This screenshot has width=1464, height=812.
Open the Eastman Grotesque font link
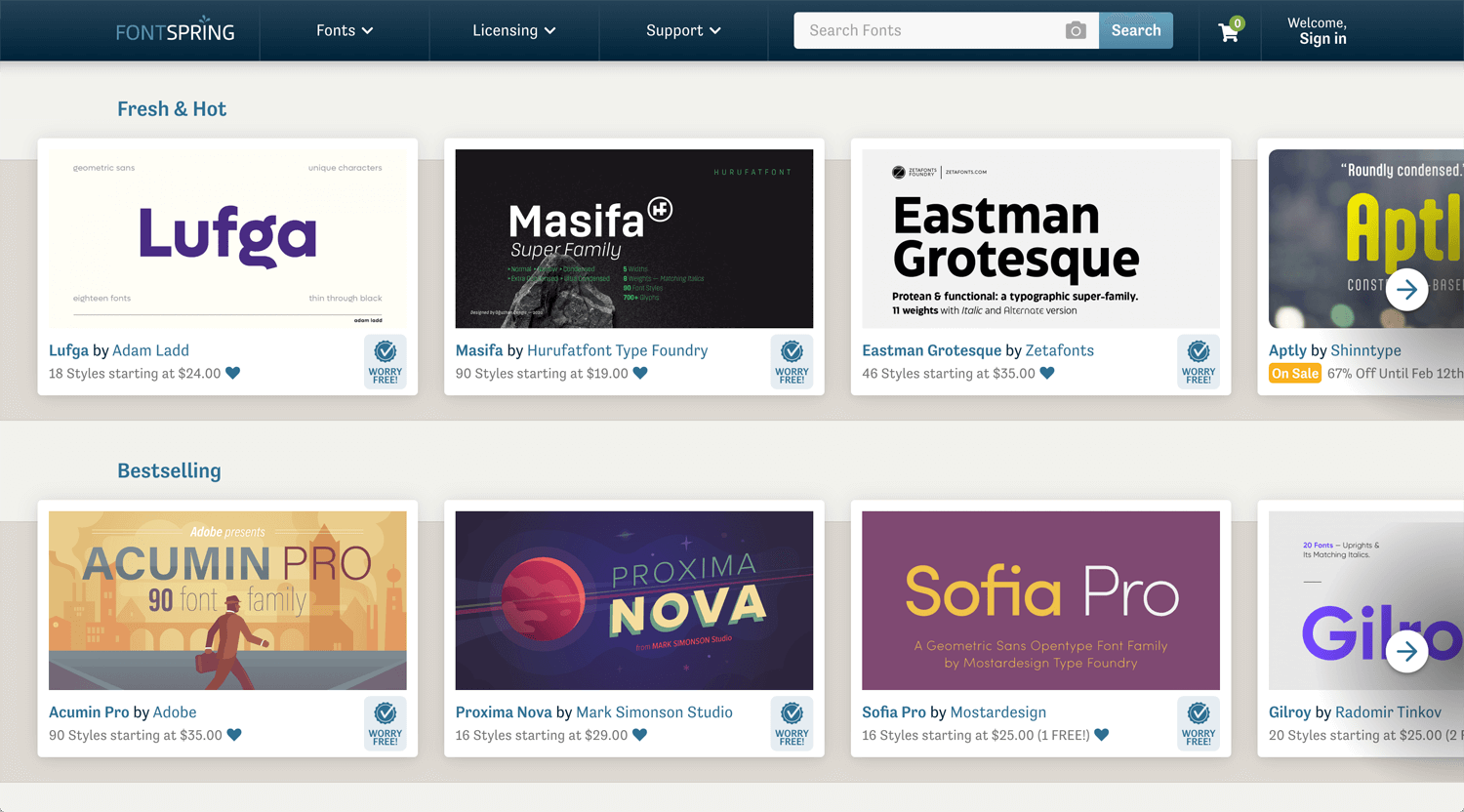pyautogui.click(x=931, y=350)
